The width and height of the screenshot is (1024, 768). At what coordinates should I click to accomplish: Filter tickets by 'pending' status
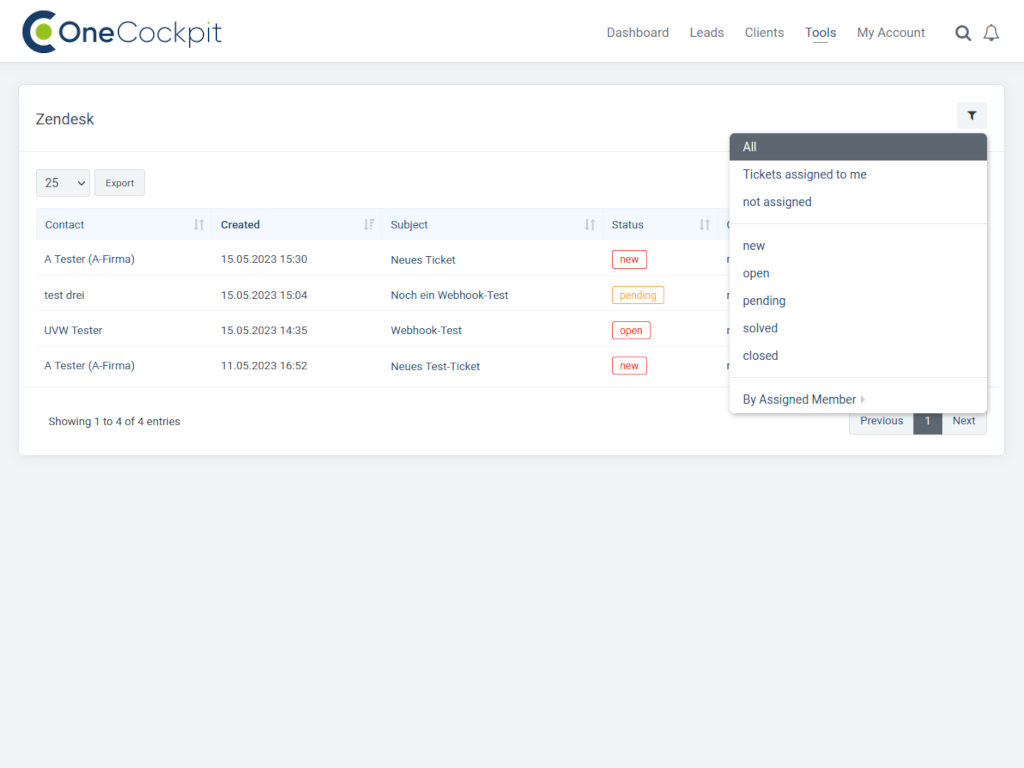click(x=764, y=301)
